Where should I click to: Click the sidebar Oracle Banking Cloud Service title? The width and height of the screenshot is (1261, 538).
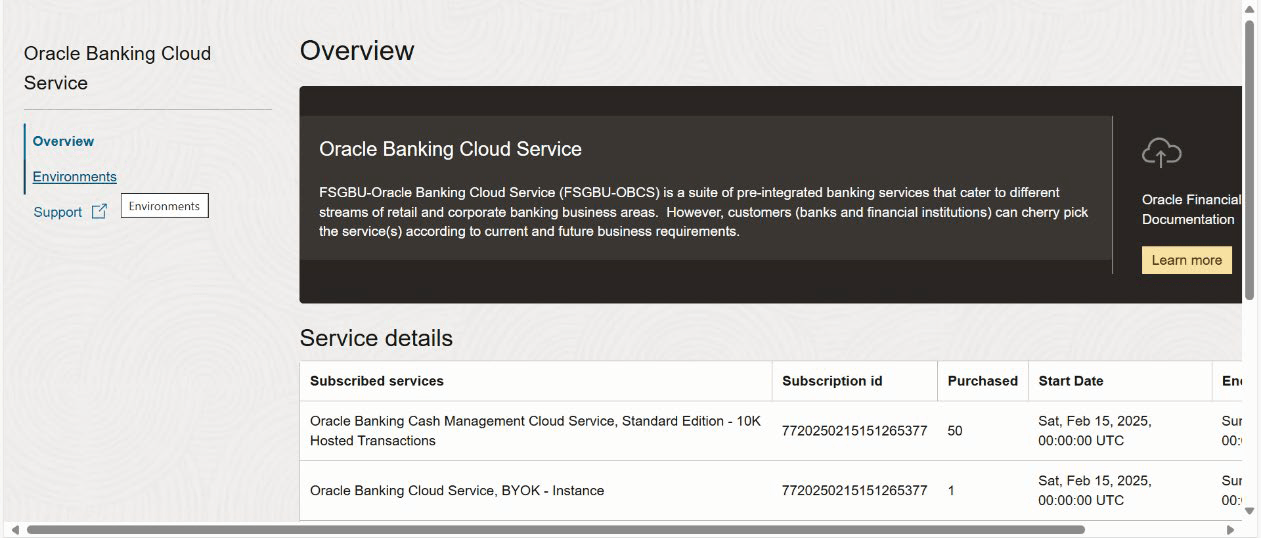117,68
